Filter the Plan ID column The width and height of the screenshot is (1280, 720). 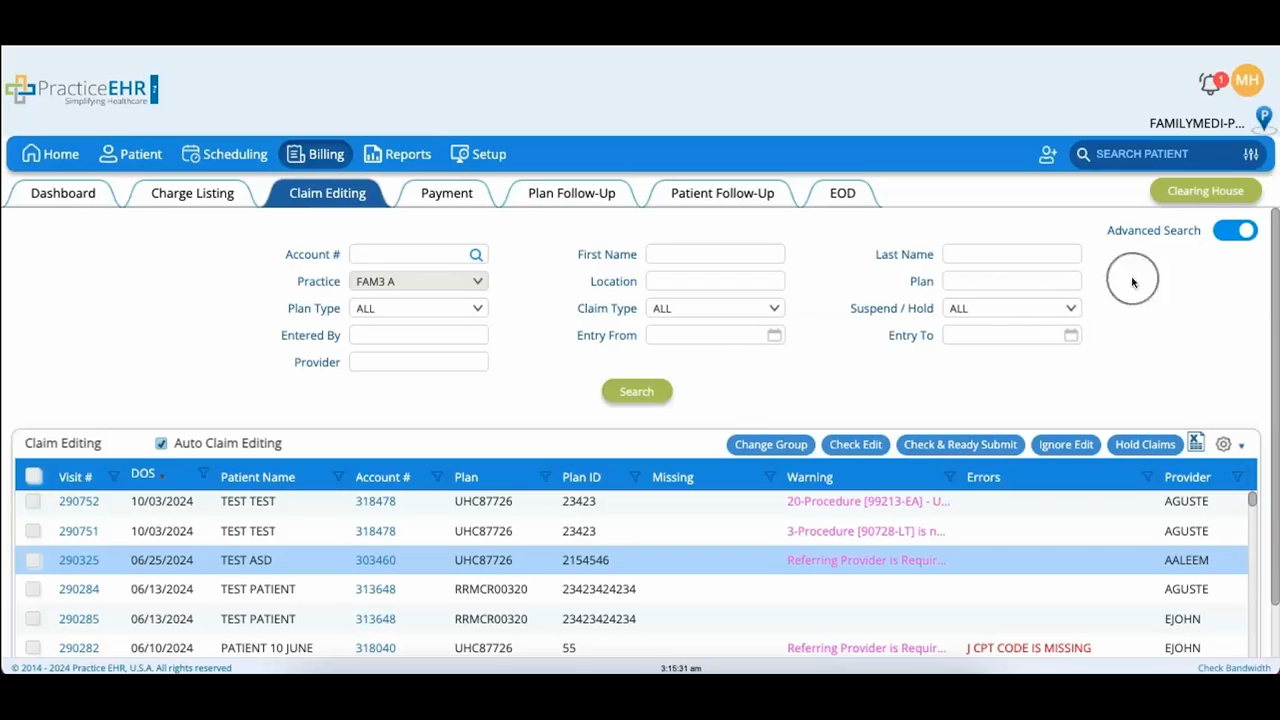[635, 477]
